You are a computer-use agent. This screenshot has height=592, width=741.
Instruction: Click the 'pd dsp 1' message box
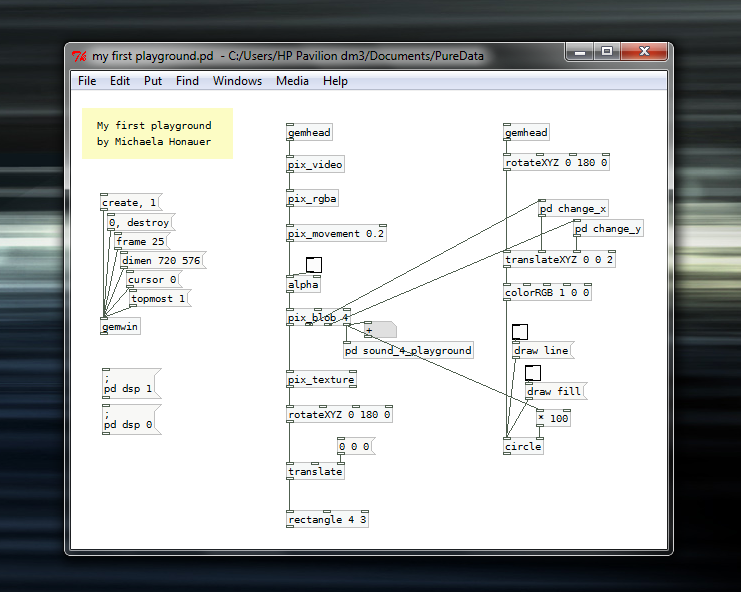click(128, 383)
